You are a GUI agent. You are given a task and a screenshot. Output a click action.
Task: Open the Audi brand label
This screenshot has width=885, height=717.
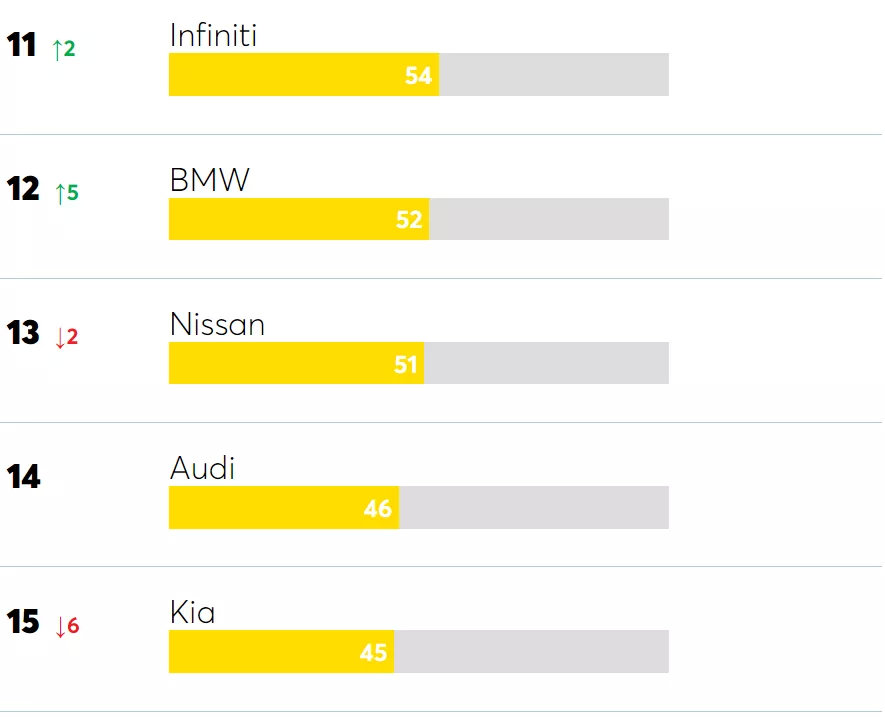(202, 468)
